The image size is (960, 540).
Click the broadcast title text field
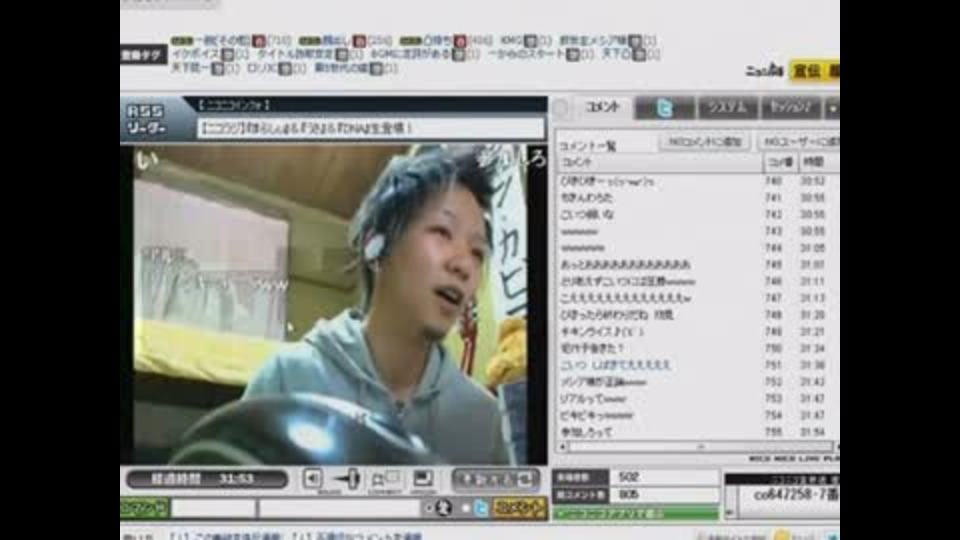[370, 128]
